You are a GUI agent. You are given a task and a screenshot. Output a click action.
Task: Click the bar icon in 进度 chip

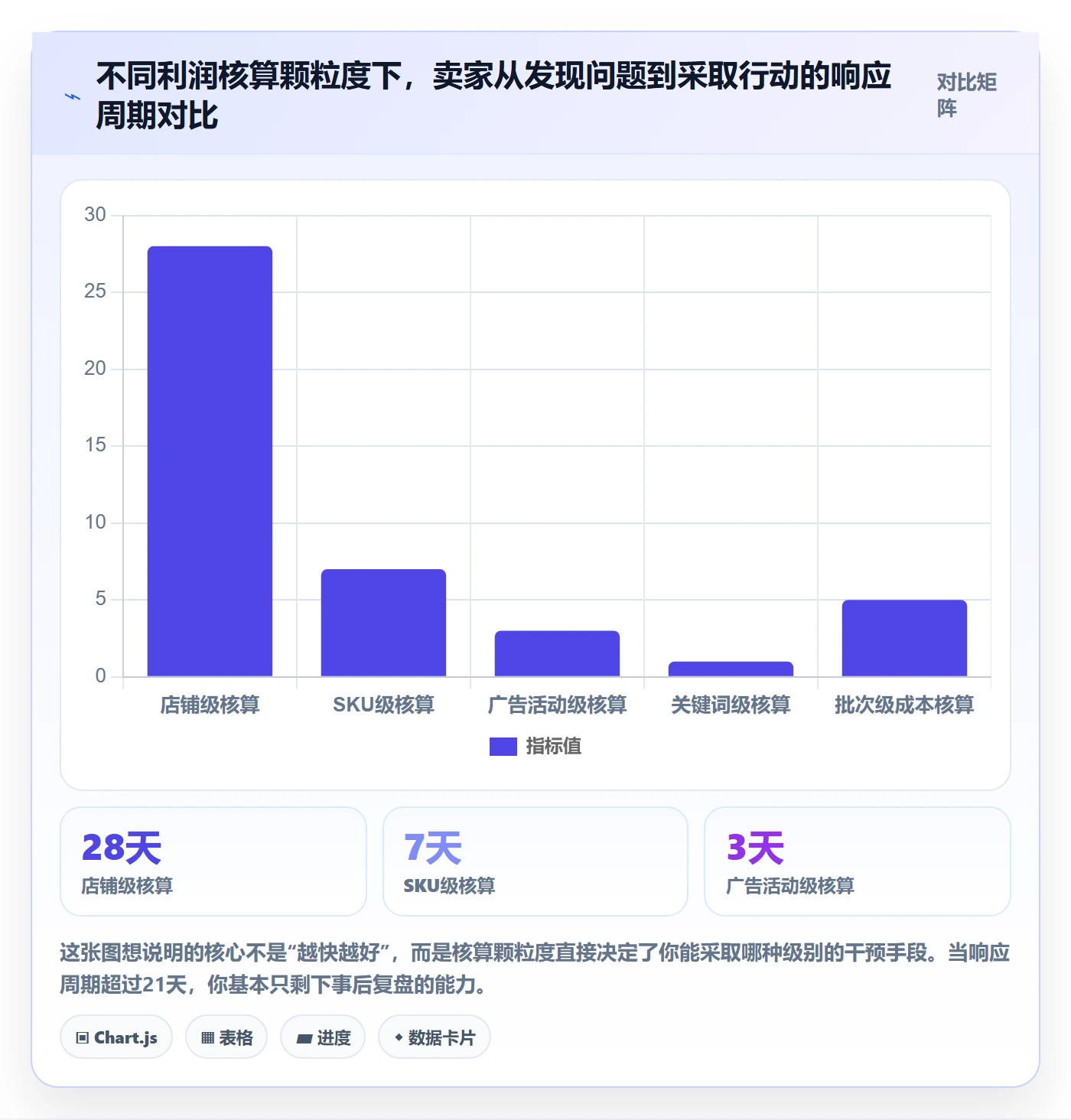(x=304, y=1039)
